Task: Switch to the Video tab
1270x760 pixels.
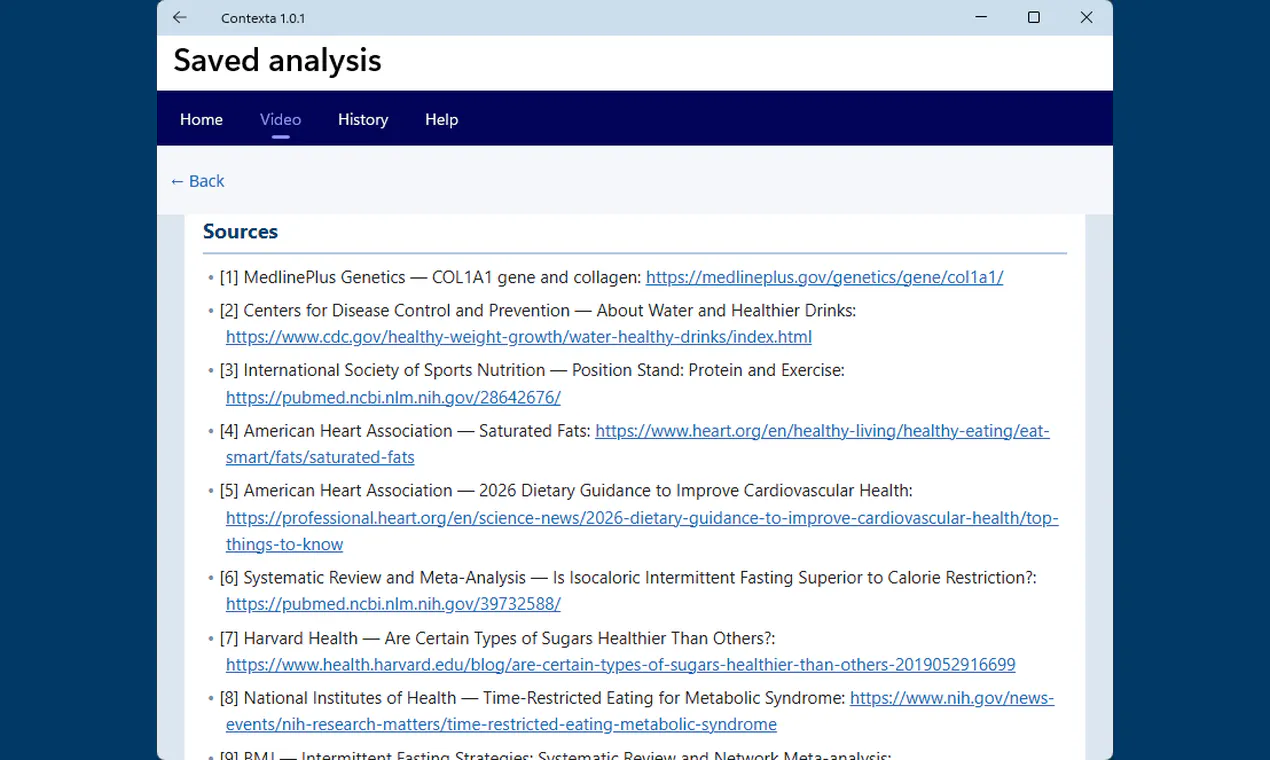Action: coord(280,119)
